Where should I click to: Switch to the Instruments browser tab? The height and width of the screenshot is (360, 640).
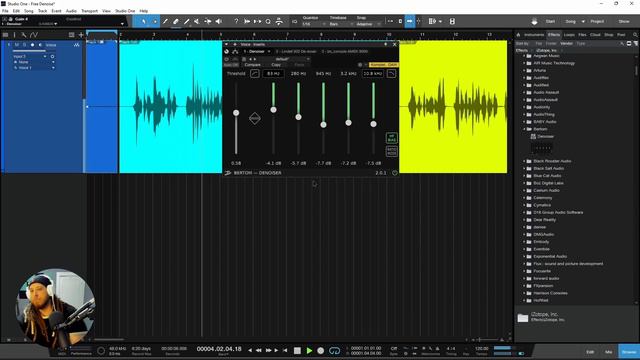click(534, 35)
